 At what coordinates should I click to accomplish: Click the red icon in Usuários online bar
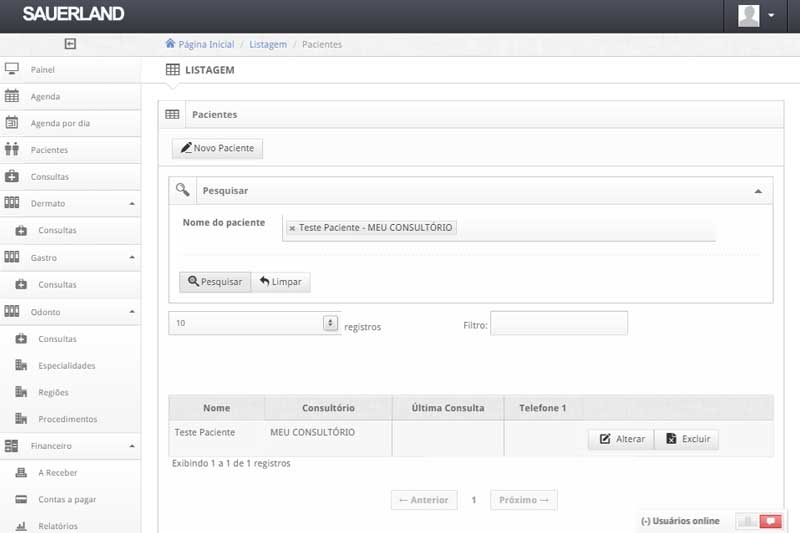[770, 521]
